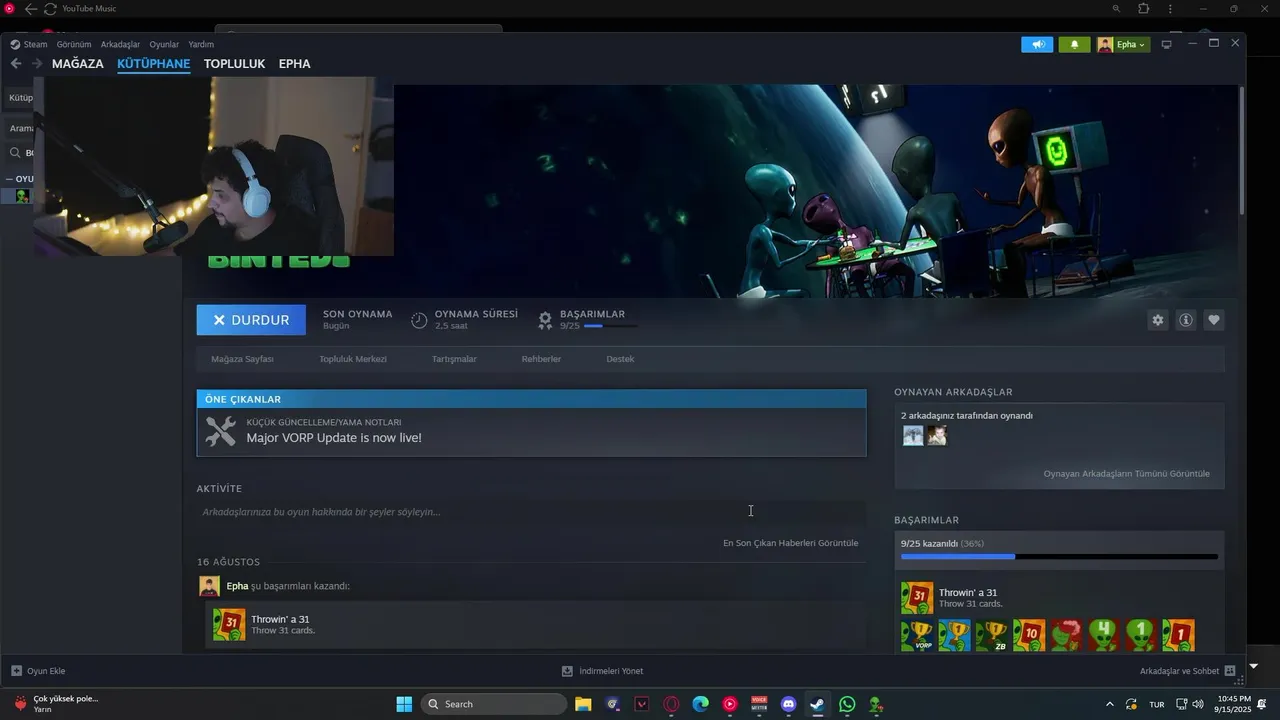1280x720 pixels.
Task: Click first friend avatar in Oynayan Arkadaşlar
Action: pos(913,435)
